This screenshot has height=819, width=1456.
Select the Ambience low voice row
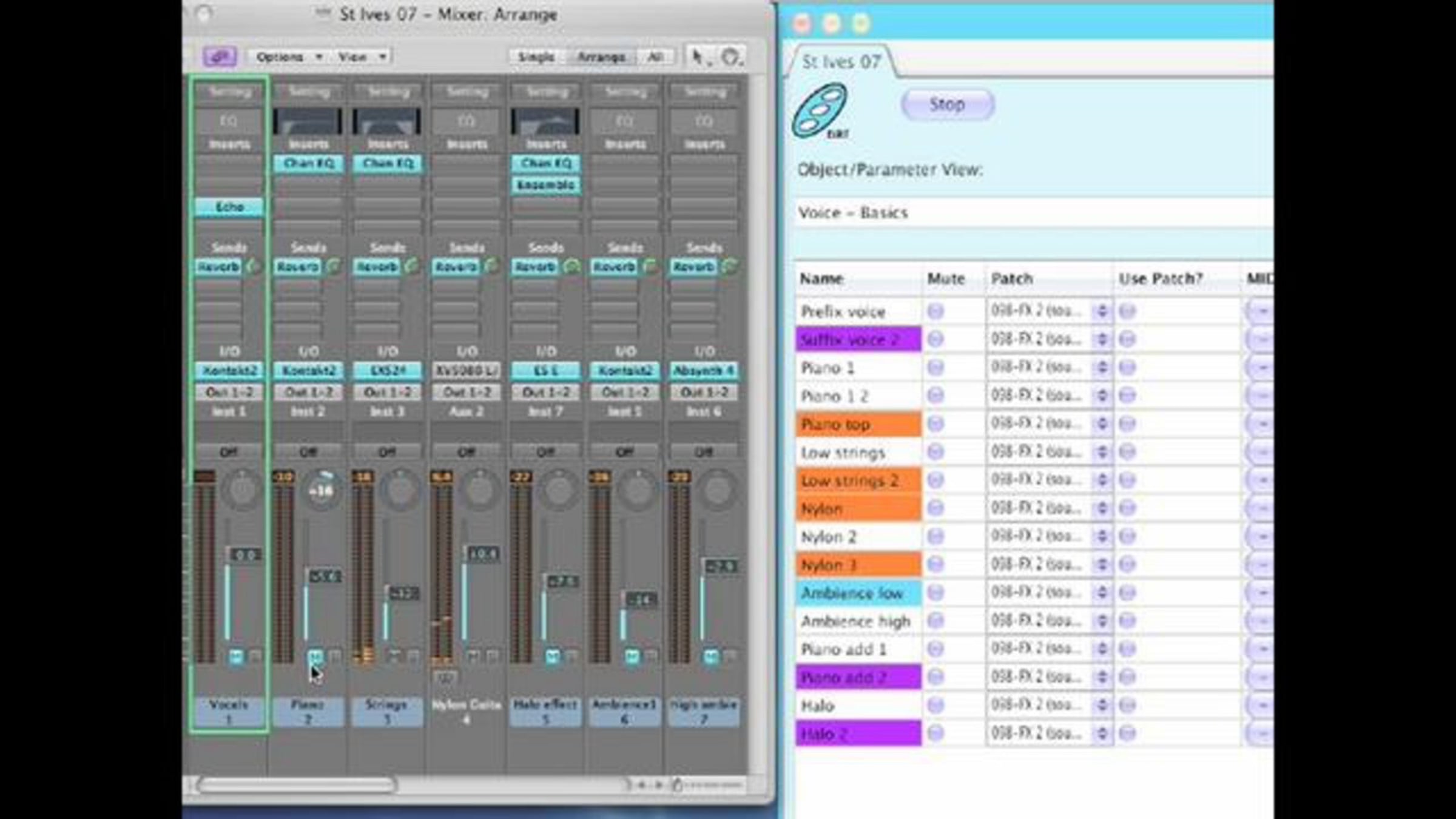[x=858, y=593]
